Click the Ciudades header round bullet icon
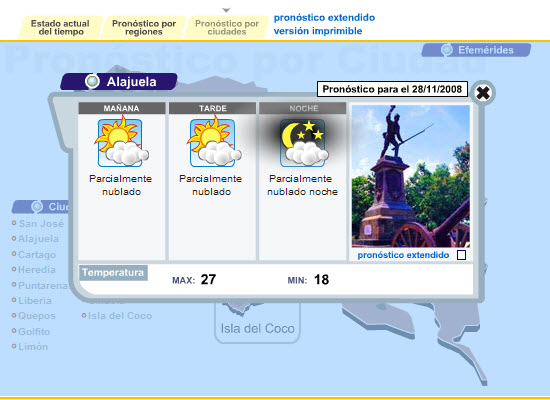 tap(37, 207)
